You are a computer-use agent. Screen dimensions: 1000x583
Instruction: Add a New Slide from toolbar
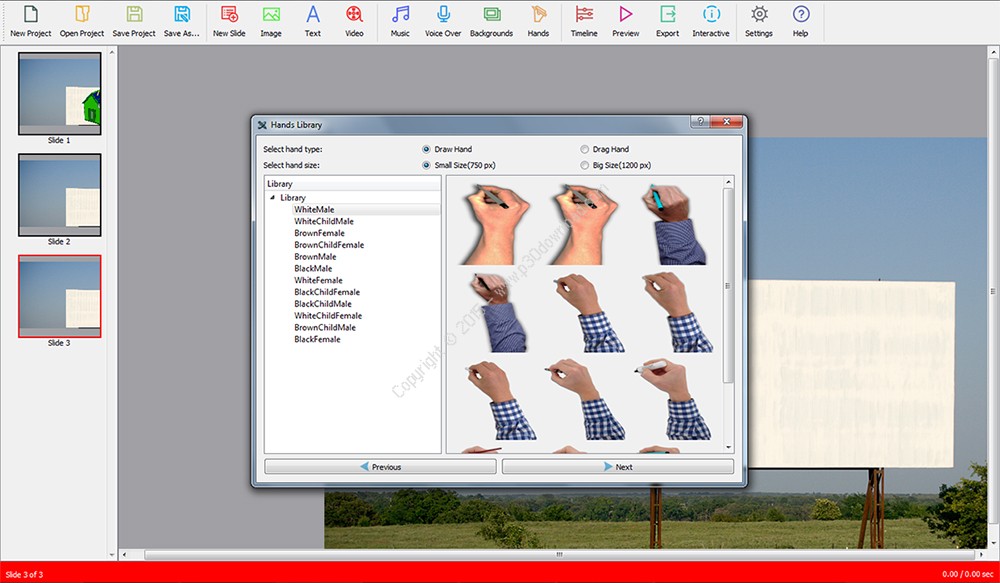click(229, 15)
